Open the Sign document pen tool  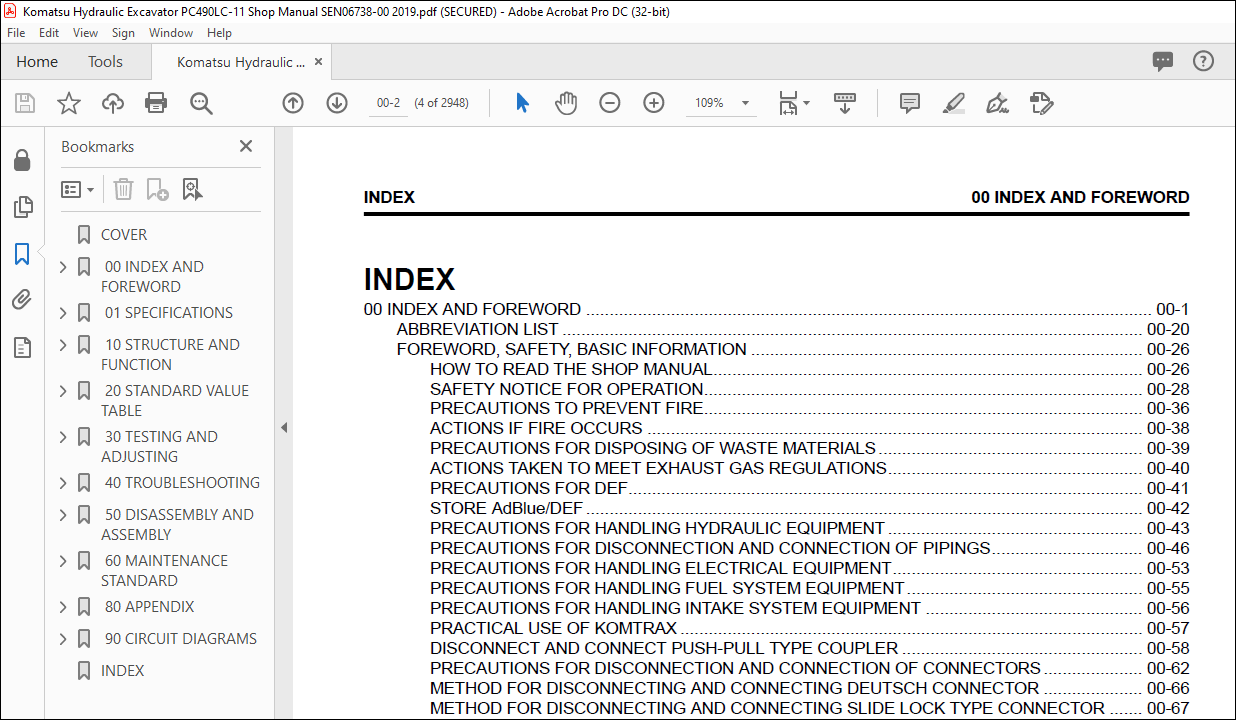point(997,103)
